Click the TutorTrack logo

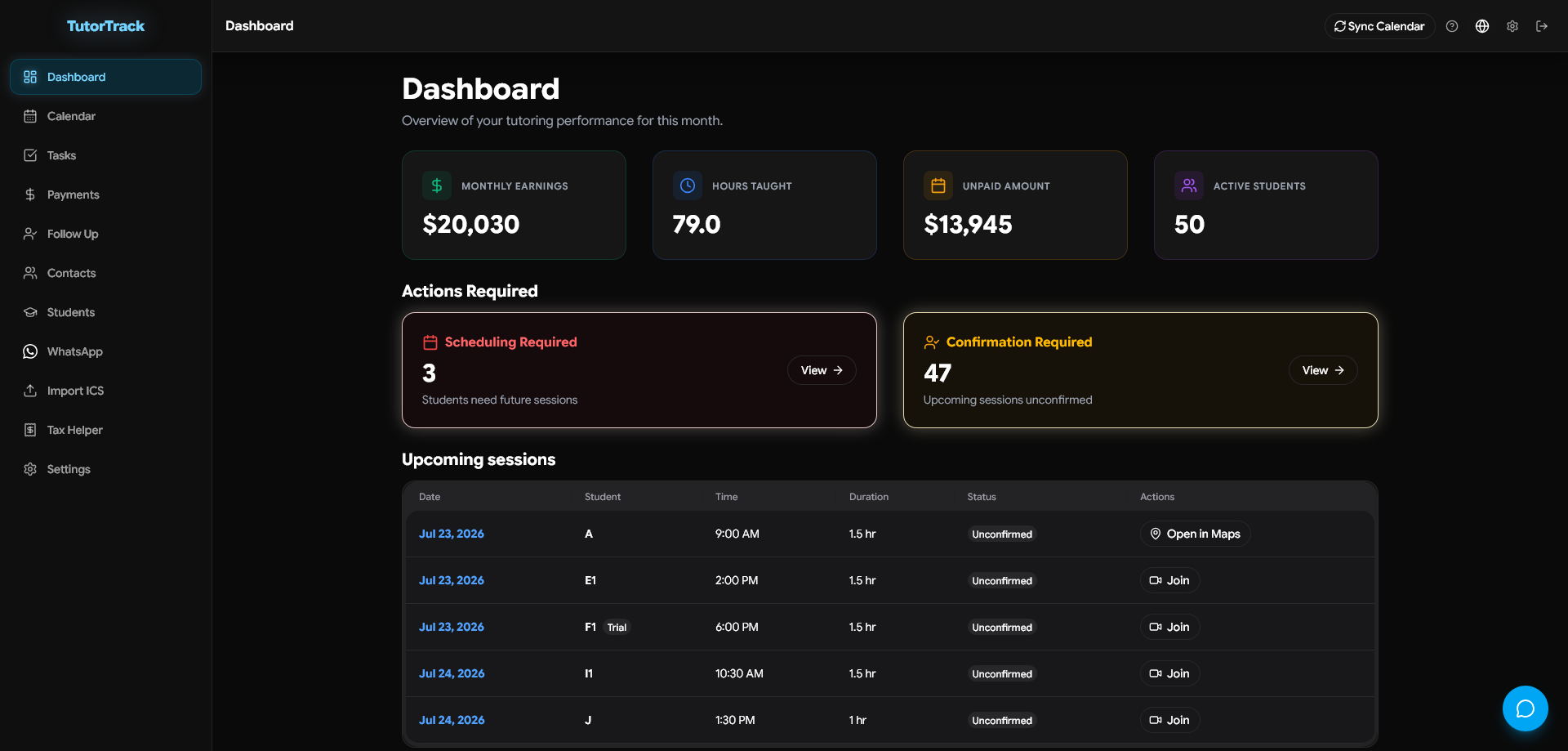(105, 26)
